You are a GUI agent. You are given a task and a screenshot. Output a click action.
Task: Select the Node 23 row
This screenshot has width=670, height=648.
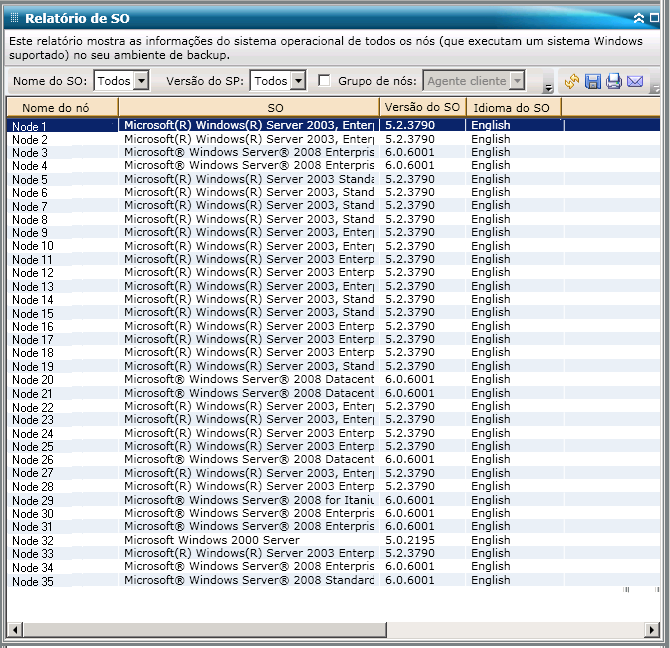[x=333, y=419]
